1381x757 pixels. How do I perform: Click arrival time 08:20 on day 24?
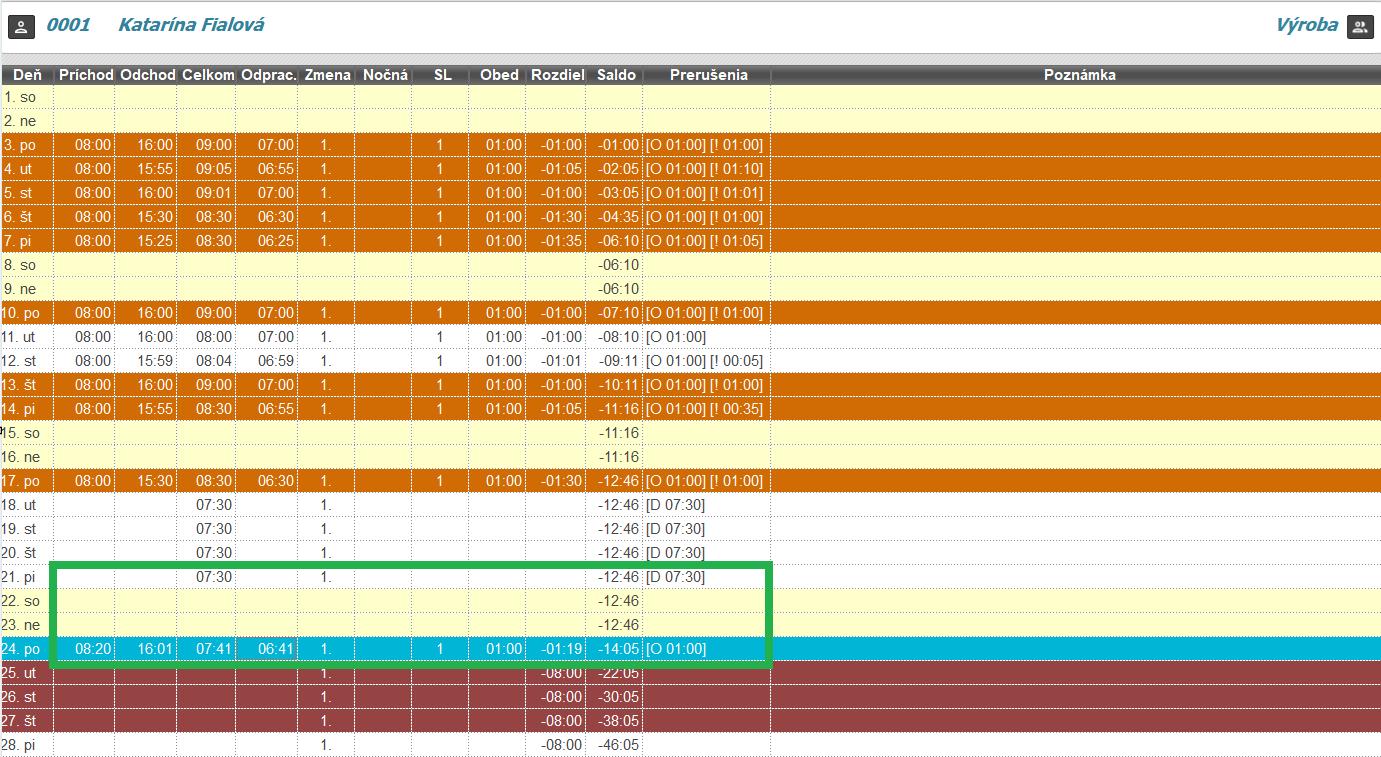pos(93,649)
